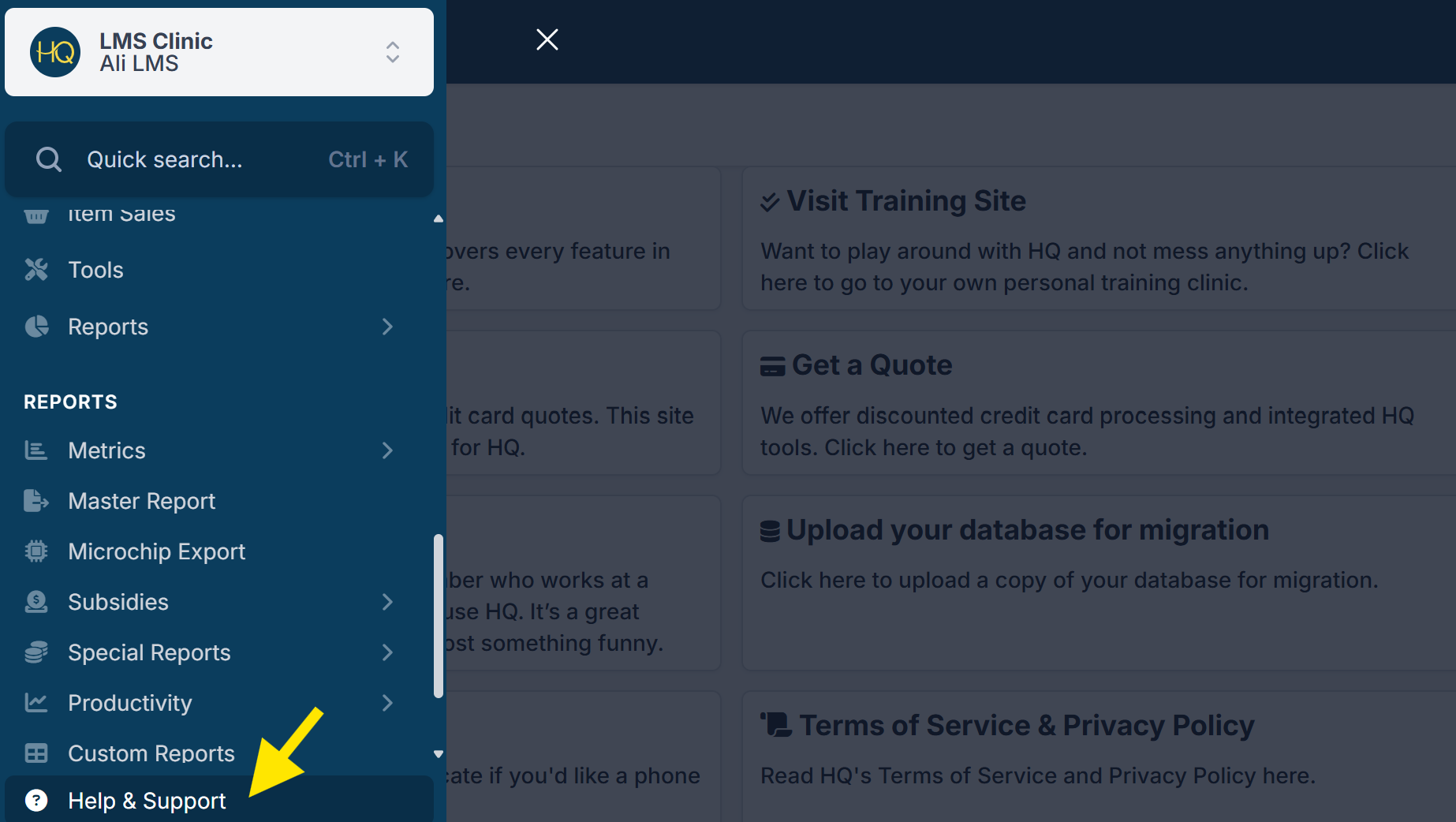Open the Visit Training Site link

(905, 201)
